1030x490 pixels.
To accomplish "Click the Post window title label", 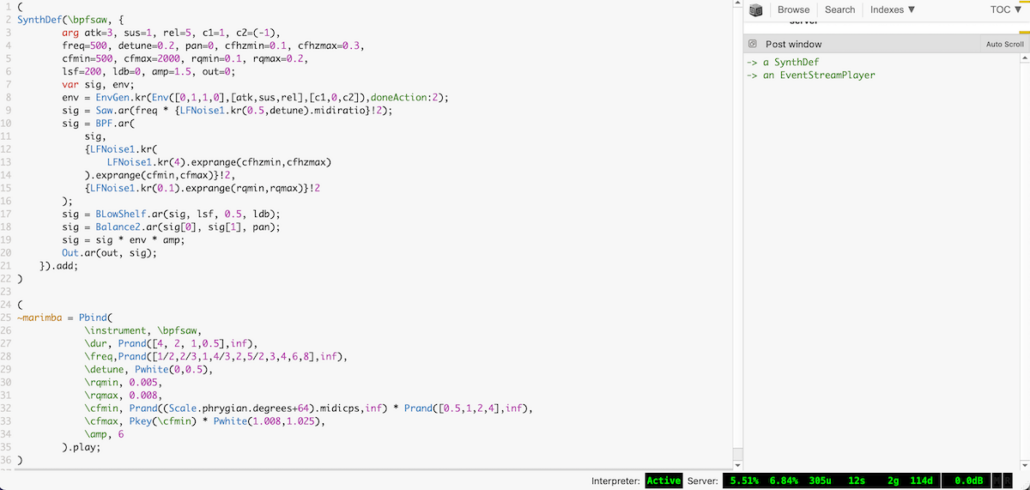I will click(x=794, y=44).
